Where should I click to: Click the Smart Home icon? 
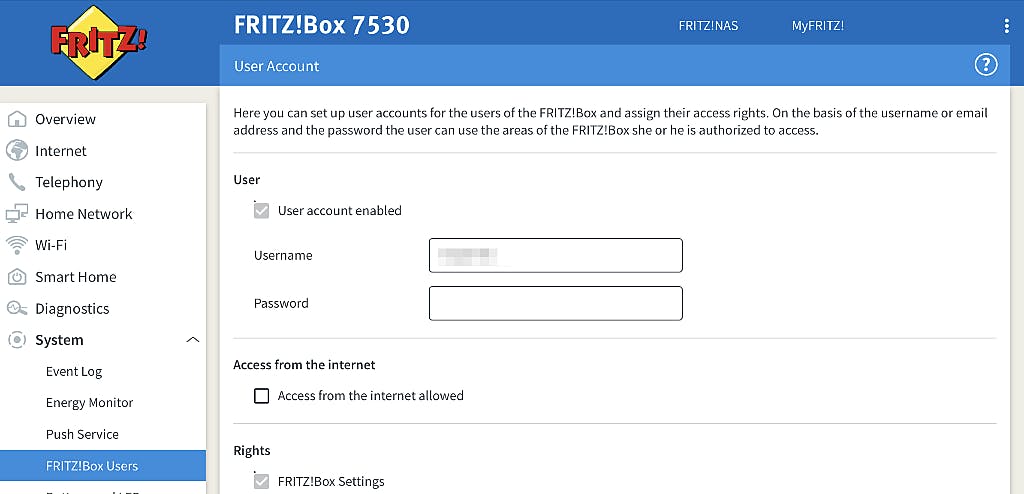coord(17,277)
